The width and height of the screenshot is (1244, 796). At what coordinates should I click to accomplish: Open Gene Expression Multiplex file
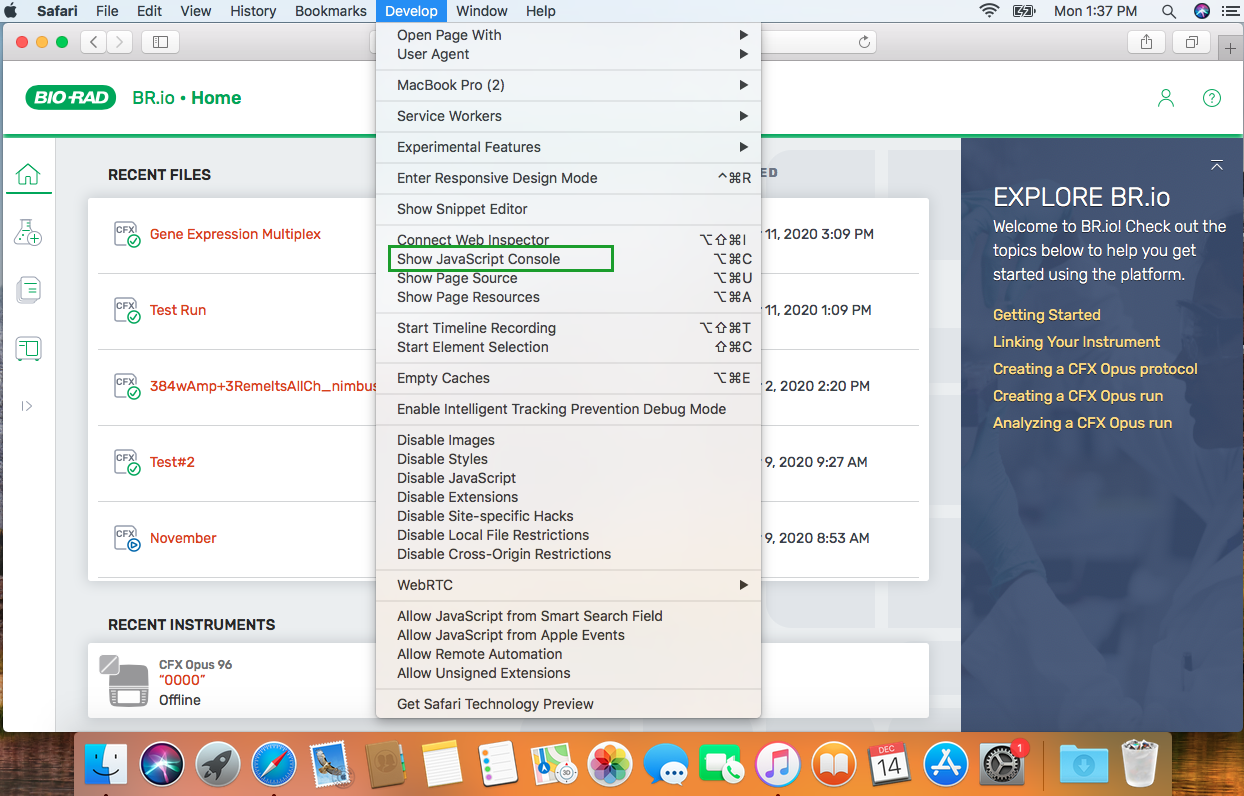click(235, 234)
